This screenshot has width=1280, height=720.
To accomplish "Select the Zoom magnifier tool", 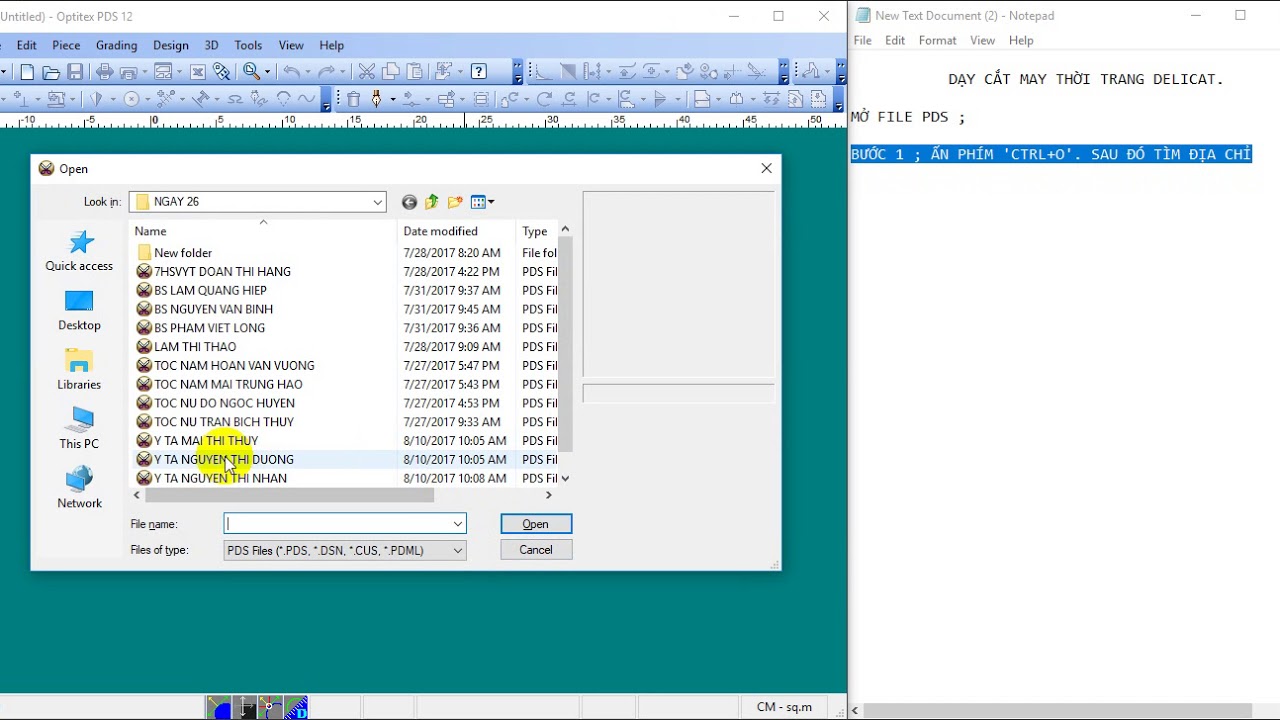I will coord(251,72).
